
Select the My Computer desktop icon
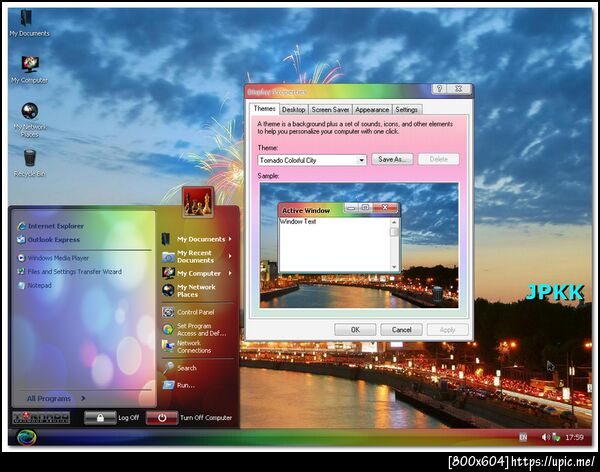click(x=29, y=70)
